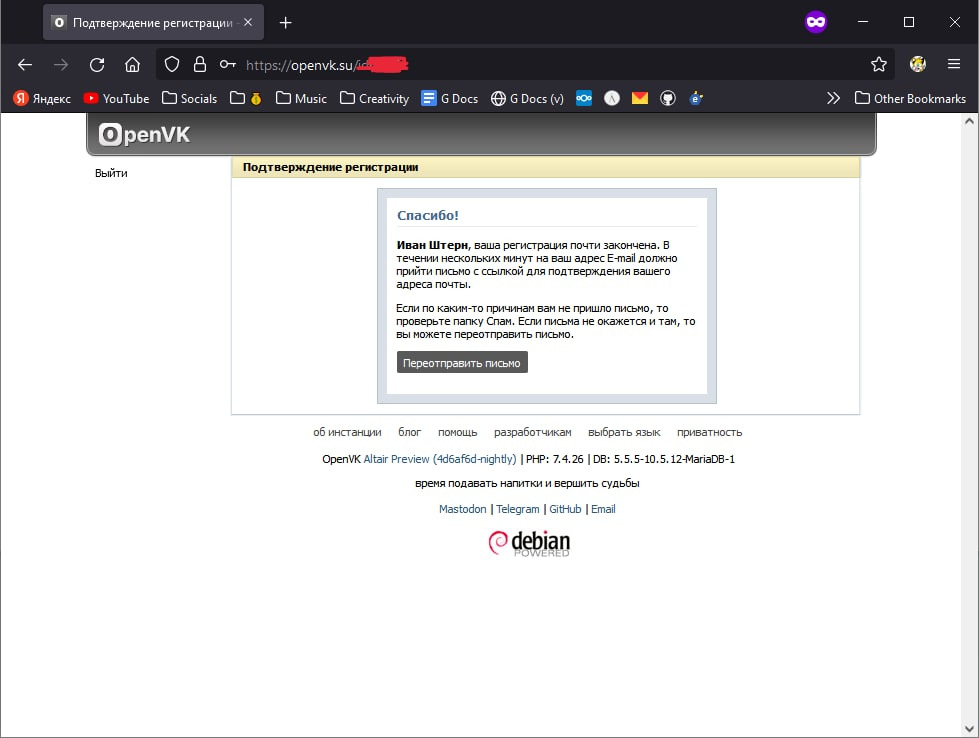Click the Выйти logout link
Viewport: 979px width, 738px height.
pos(111,173)
